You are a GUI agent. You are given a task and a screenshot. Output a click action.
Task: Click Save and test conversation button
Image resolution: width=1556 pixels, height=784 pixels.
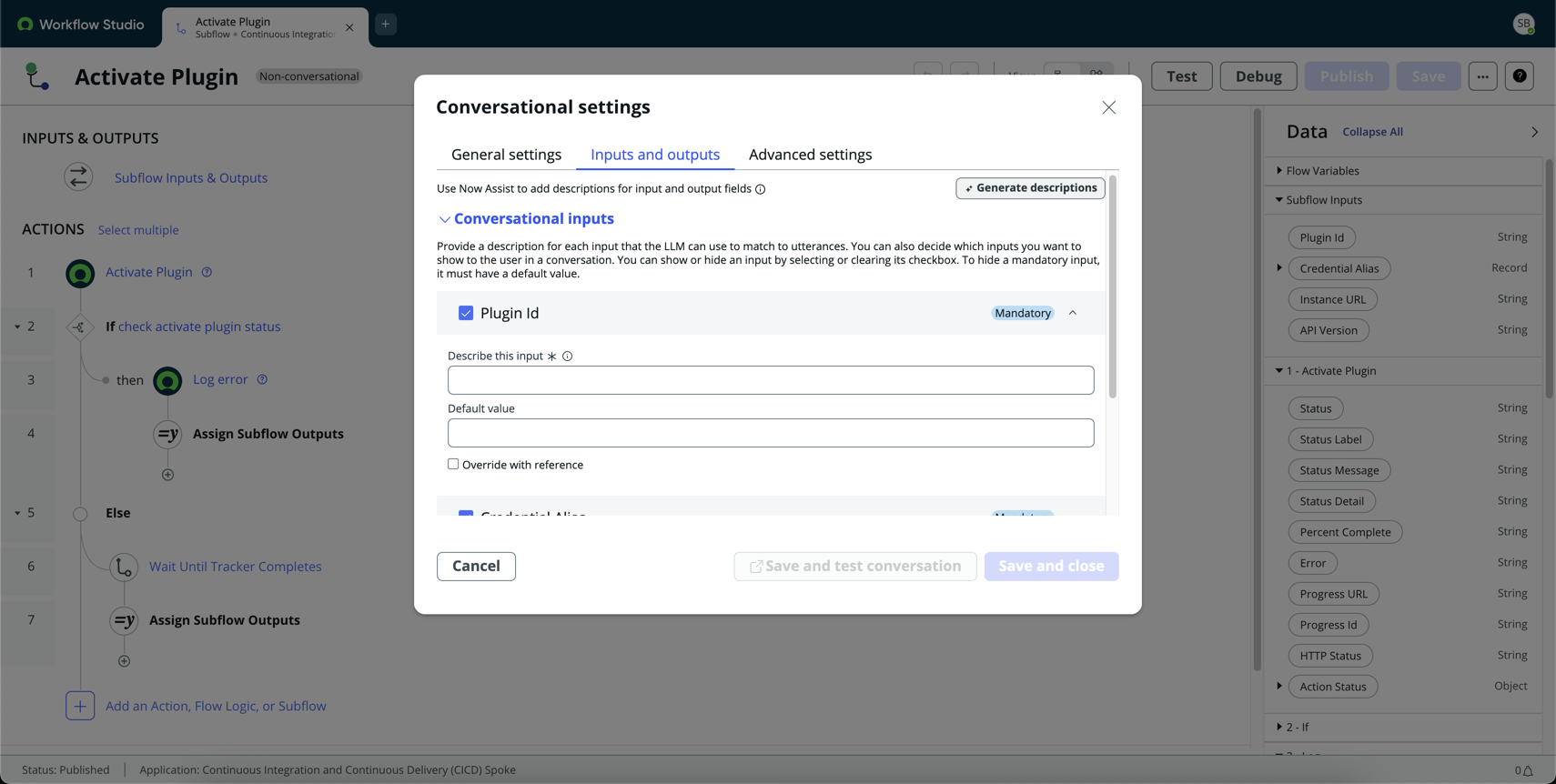tap(855, 566)
